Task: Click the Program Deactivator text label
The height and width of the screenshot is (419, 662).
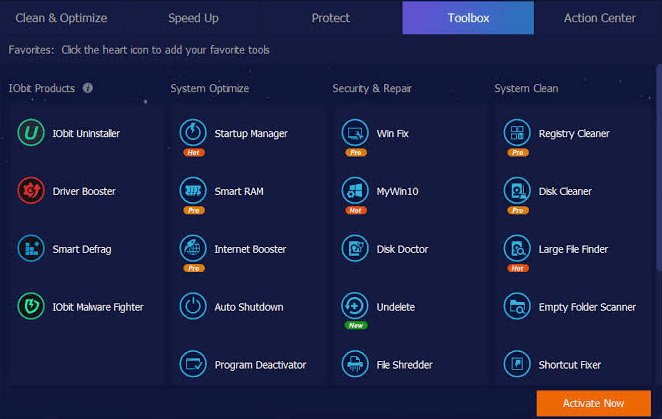Action: 260,365
